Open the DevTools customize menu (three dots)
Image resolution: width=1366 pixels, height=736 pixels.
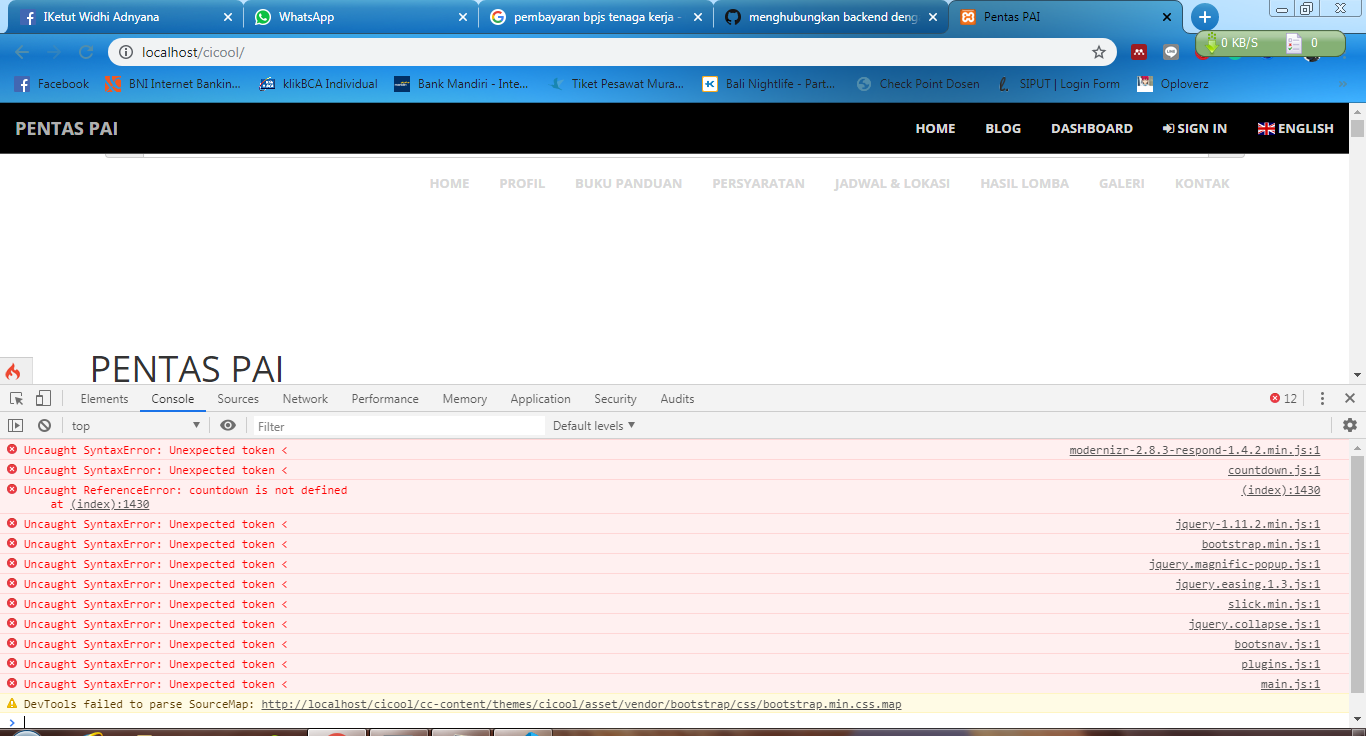coord(1322,398)
